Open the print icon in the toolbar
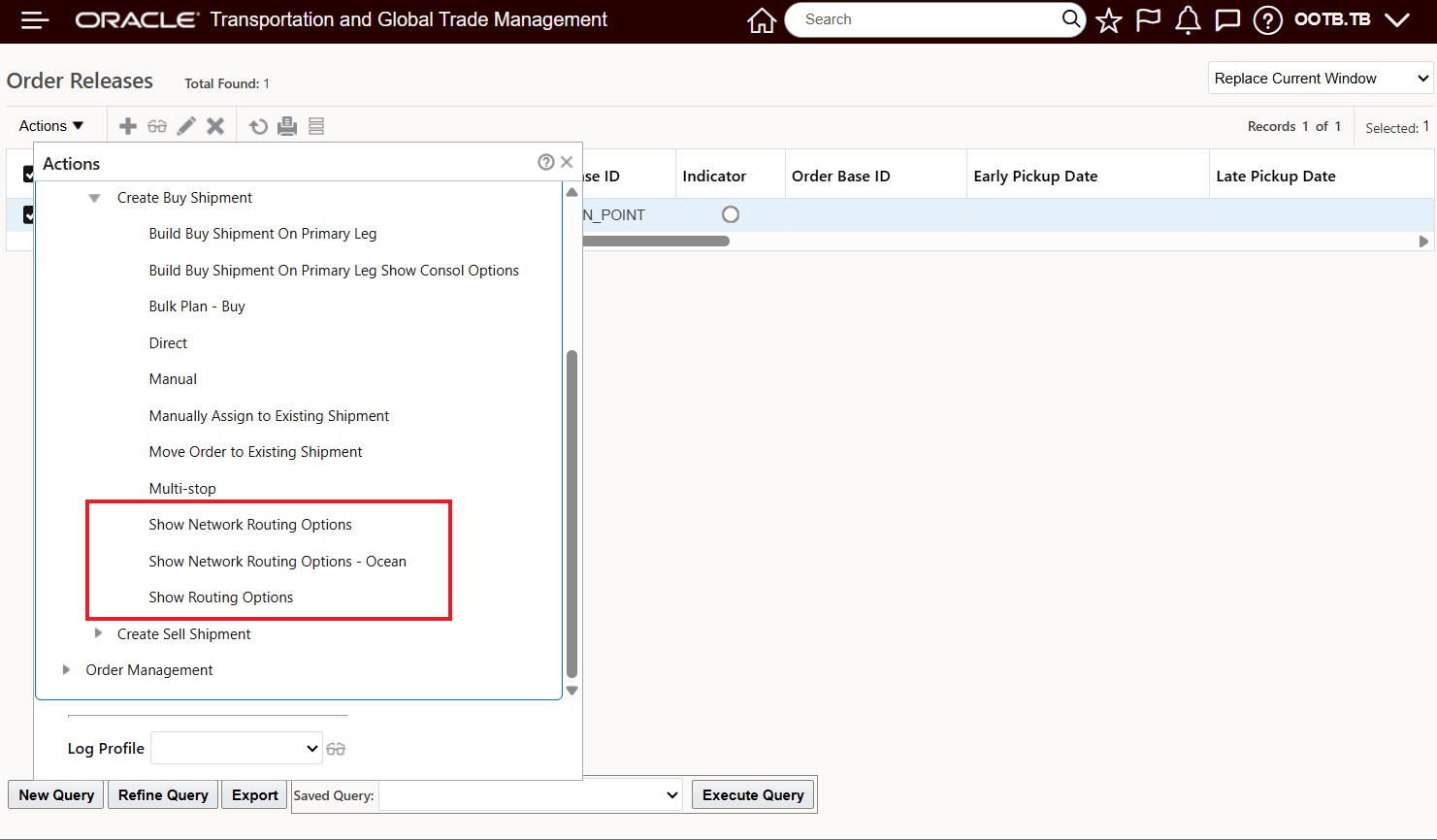This screenshot has width=1437, height=840. point(287,125)
